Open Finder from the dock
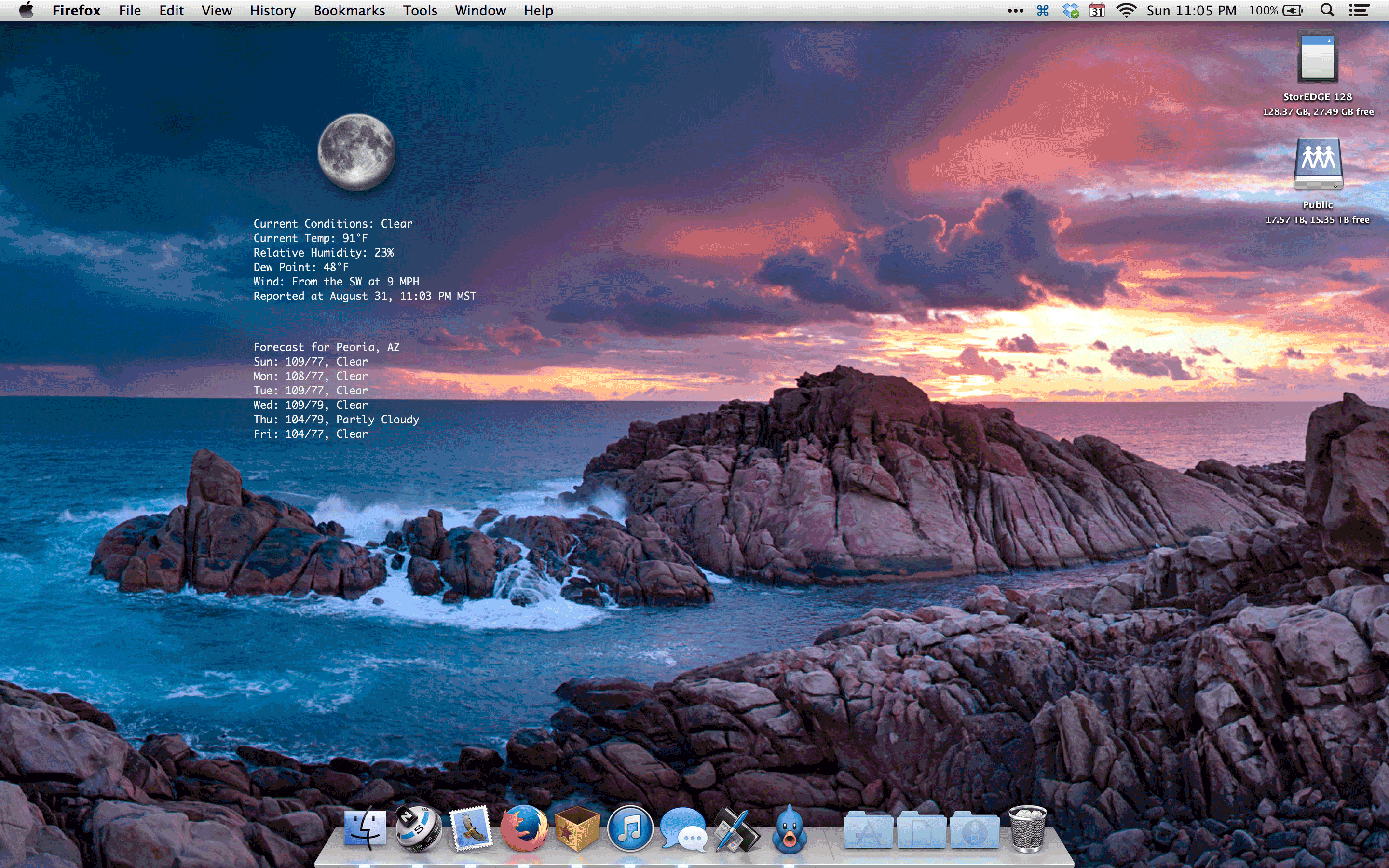 pos(365,828)
